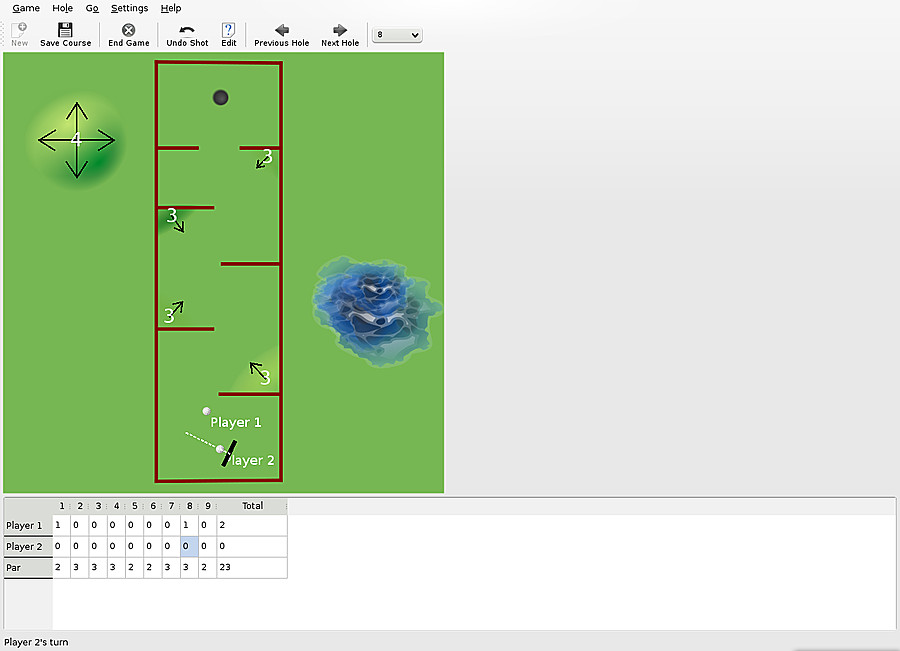Click the four-arrow slope labeled 4
The width and height of the screenshot is (900, 651).
pos(76,140)
